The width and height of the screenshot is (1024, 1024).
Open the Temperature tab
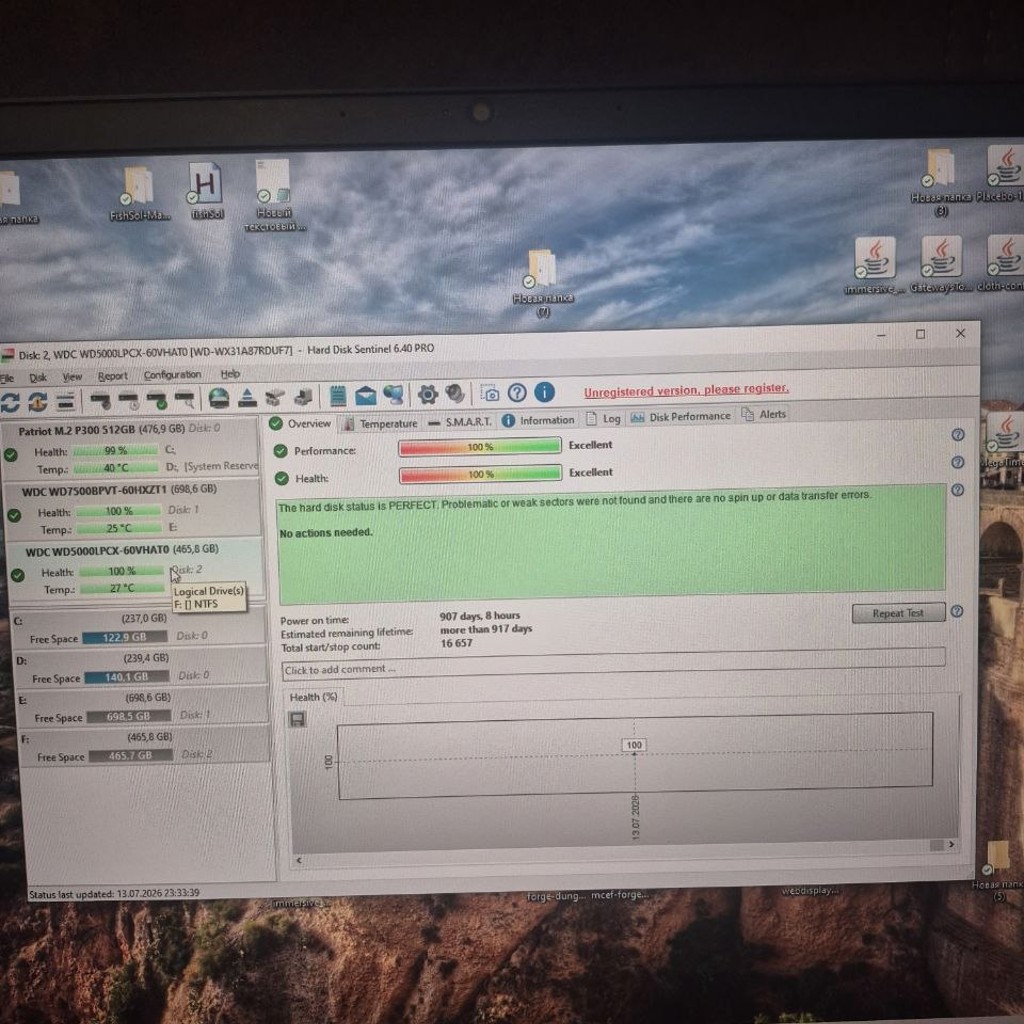point(380,424)
